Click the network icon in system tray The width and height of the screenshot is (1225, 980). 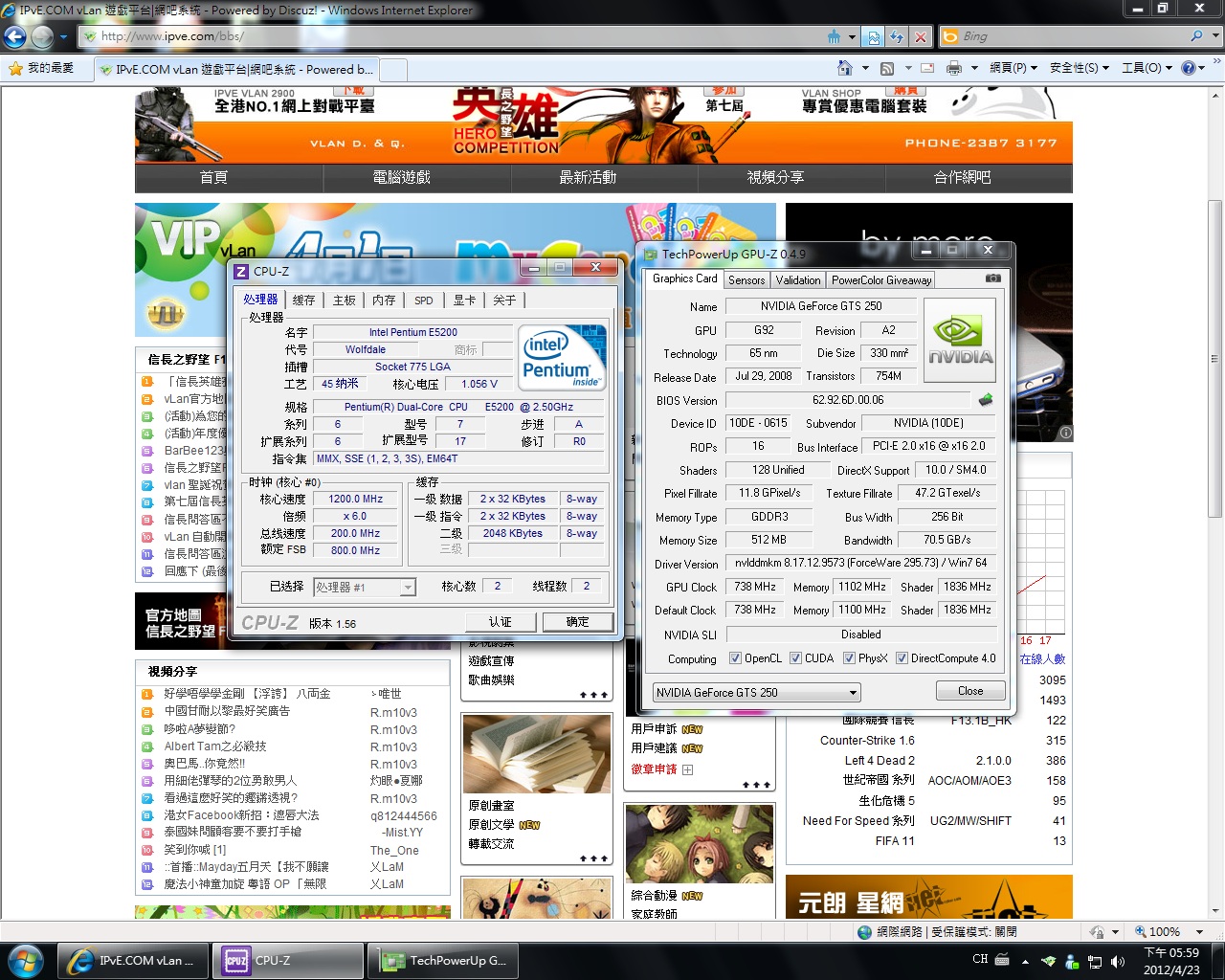tap(1095, 961)
